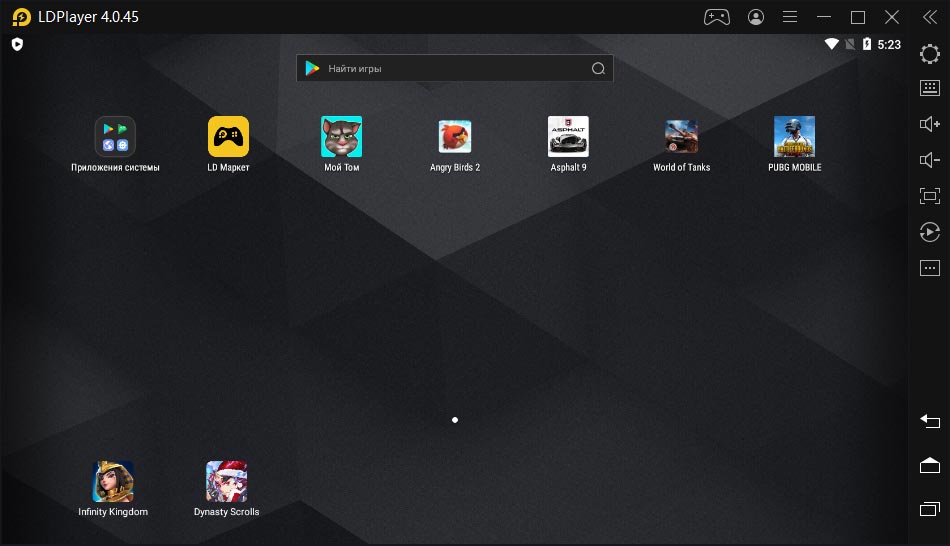Click the shield icon in status bar
Viewport: 950px width, 546px height.
pos(18,44)
